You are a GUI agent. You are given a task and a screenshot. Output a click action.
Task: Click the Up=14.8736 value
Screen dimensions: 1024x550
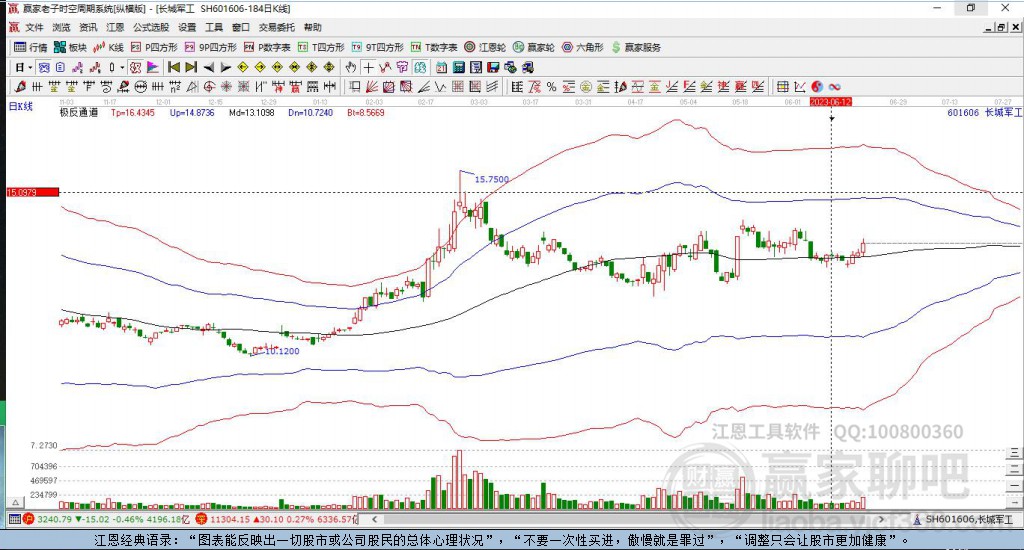tap(192, 112)
